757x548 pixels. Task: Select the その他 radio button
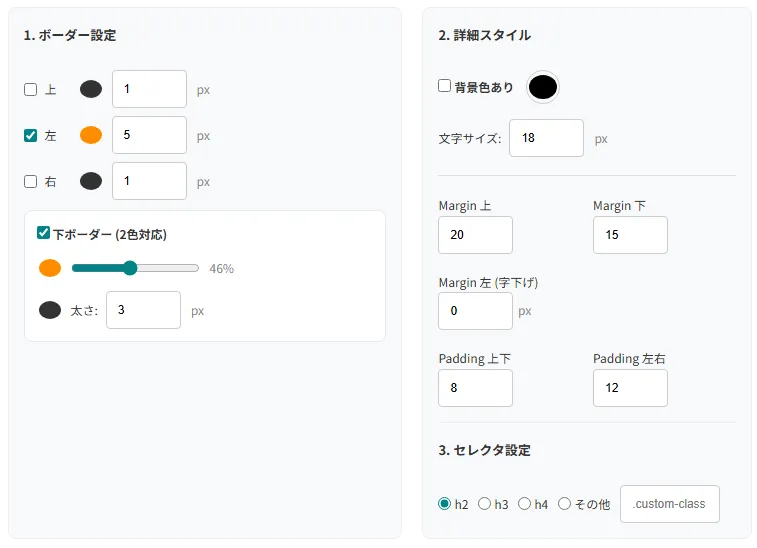pyautogui.click(x=565, y=504)
